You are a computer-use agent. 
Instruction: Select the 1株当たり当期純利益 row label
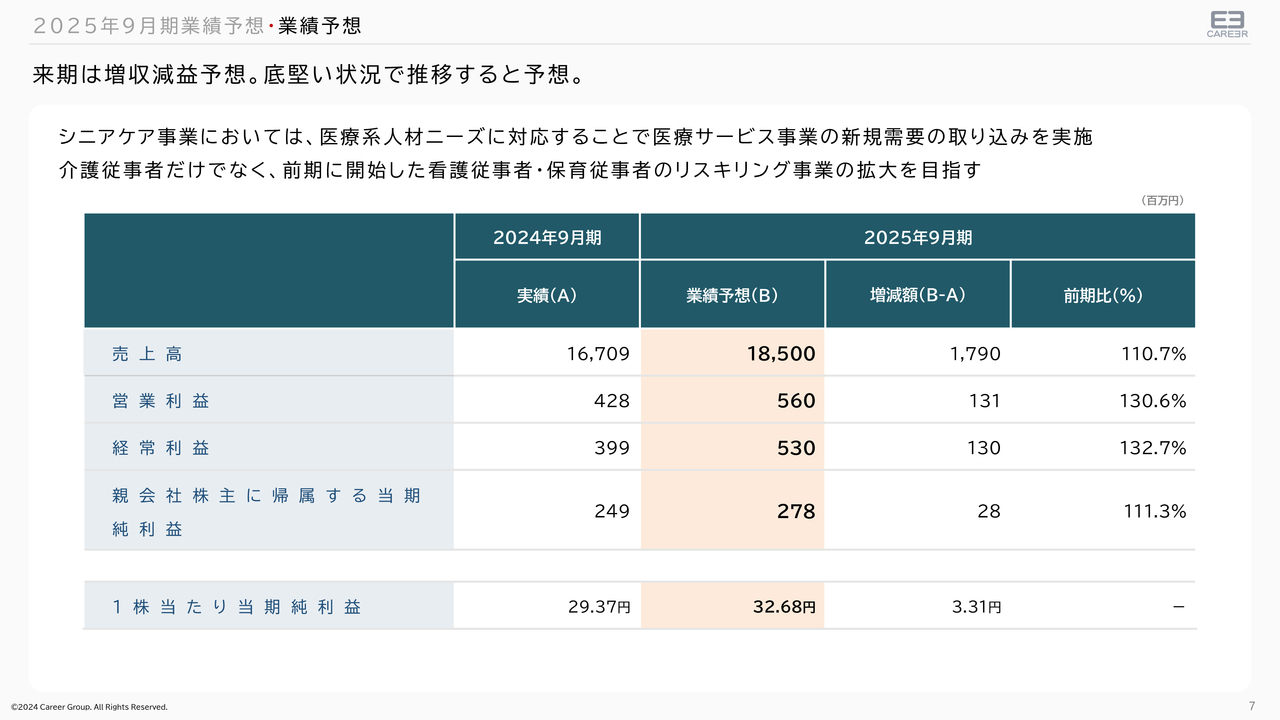click(x=237, y=607)
